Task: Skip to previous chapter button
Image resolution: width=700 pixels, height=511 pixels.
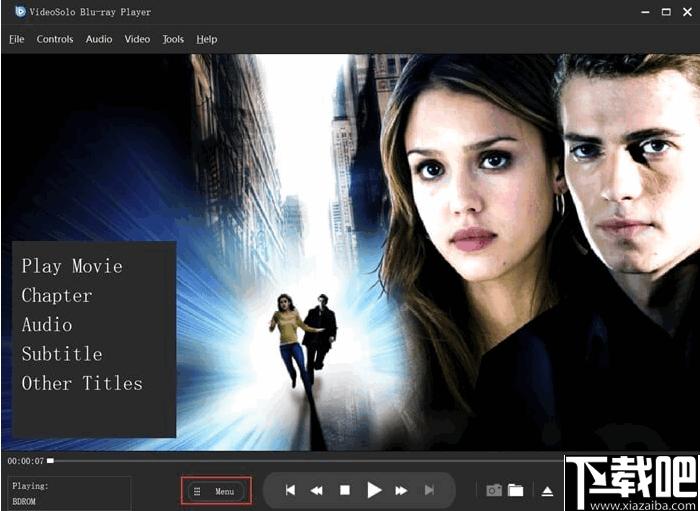Action: pos(290,490)
